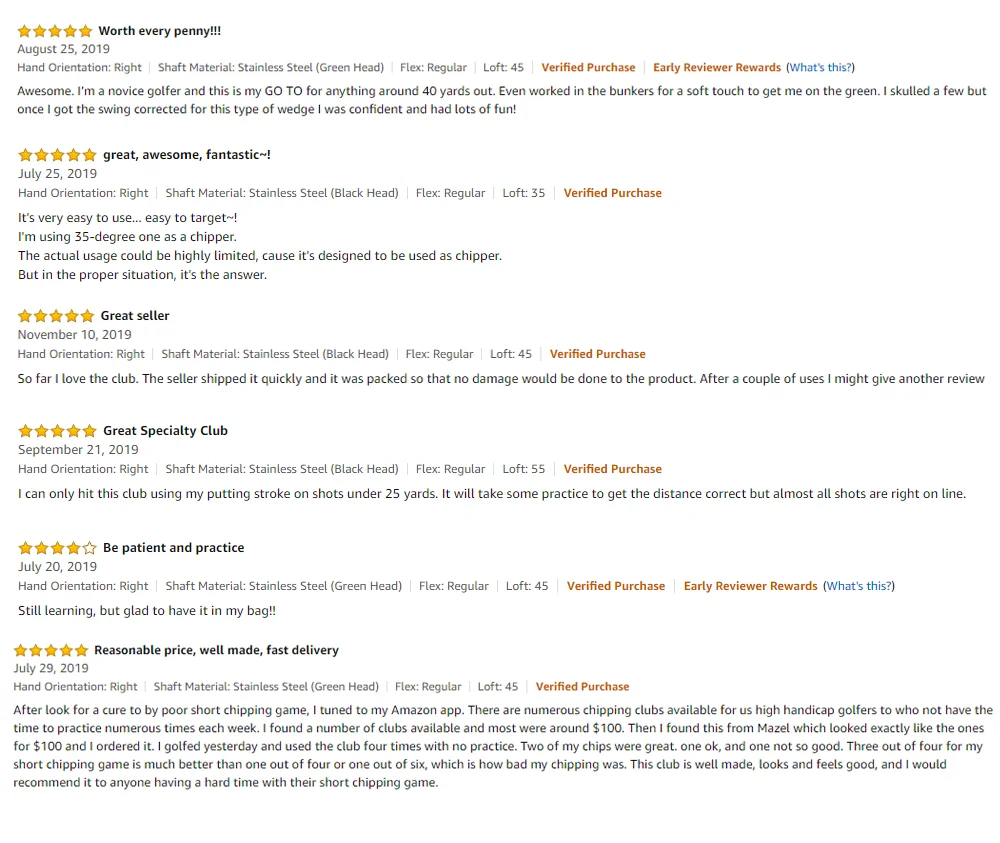This screenshot has height=843, width=1000.
Task: Open 'Reasonable price, well made, fast delivery' title
Action: coord(216,650)
